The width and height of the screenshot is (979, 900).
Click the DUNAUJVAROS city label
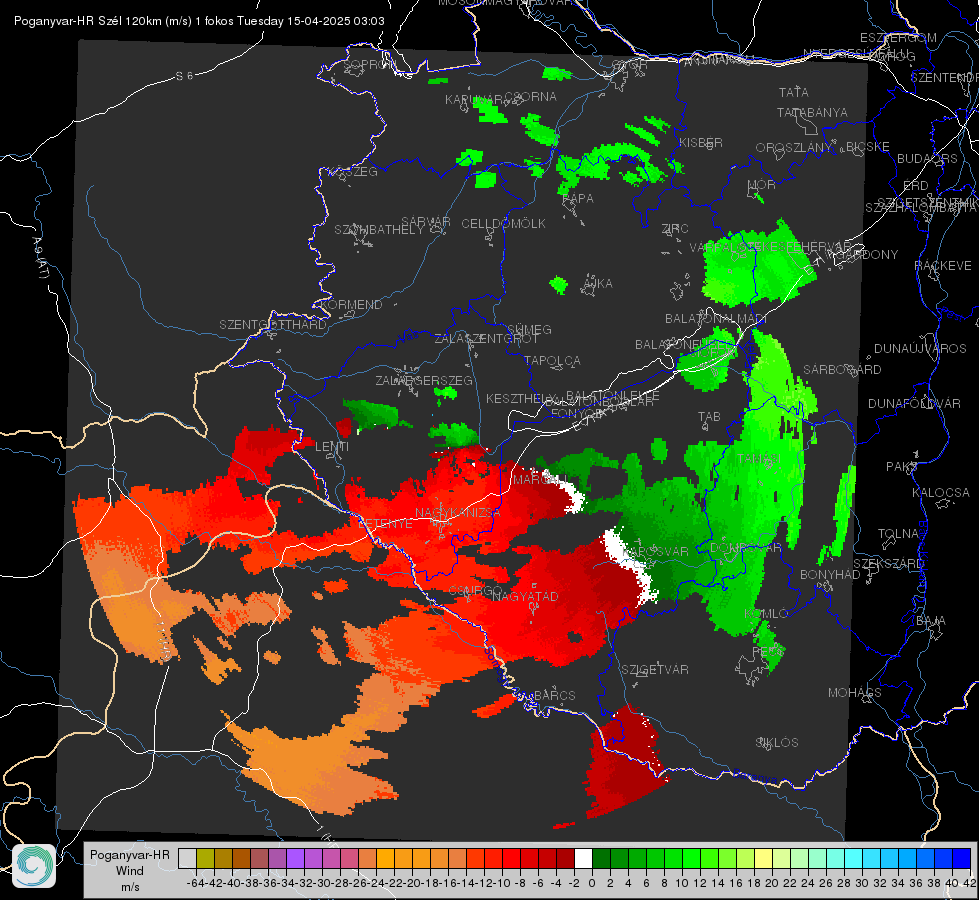pos(920,349)
